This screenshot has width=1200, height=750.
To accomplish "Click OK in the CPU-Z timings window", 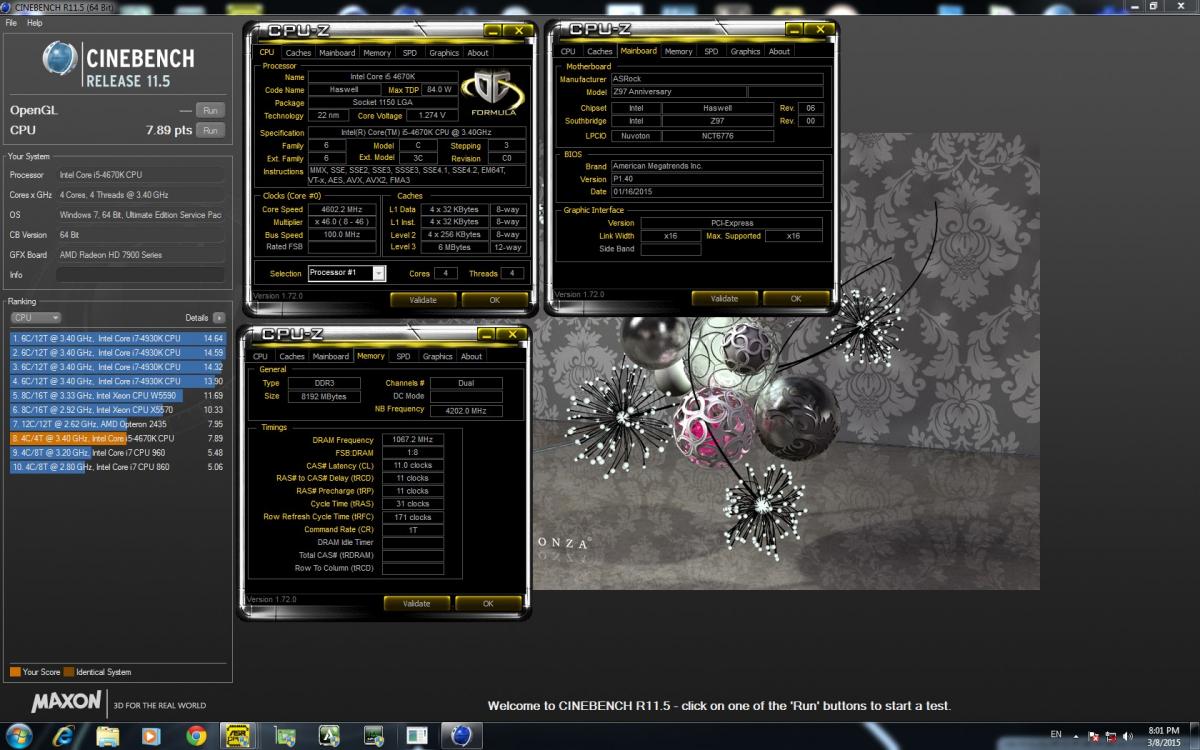I will 488,603.
